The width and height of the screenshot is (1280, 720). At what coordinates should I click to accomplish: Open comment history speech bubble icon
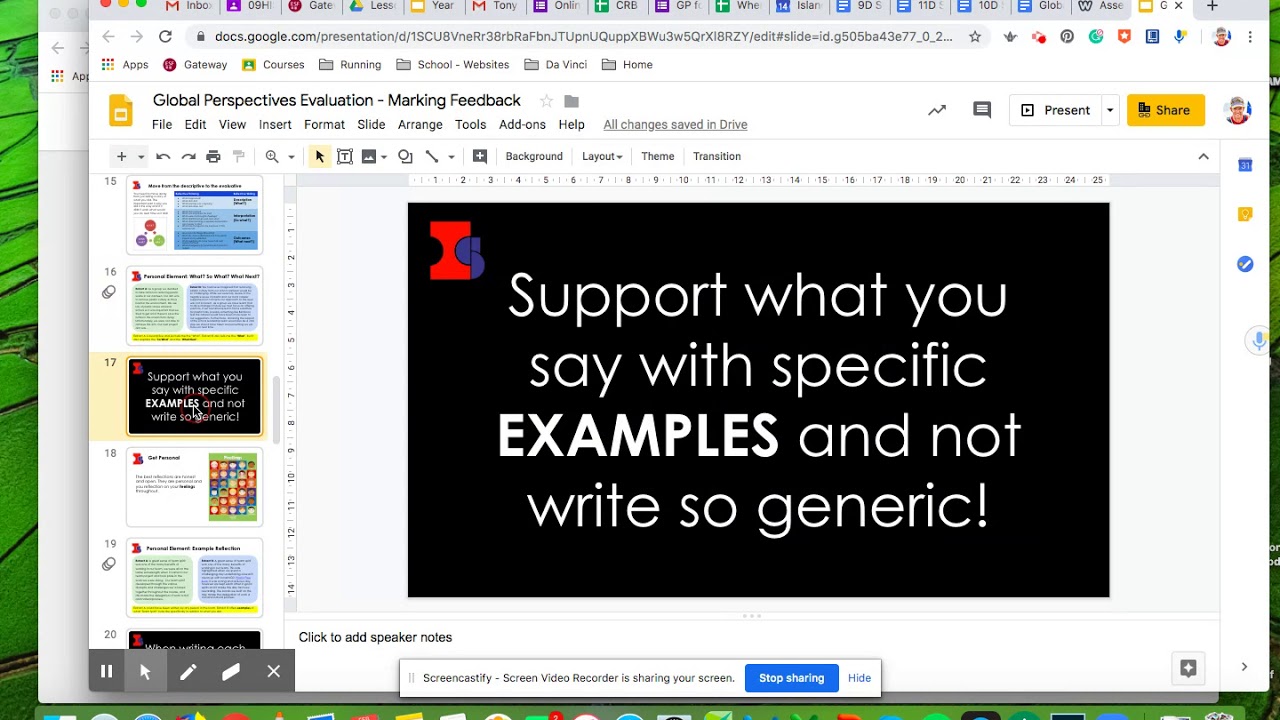click(982, 110)
